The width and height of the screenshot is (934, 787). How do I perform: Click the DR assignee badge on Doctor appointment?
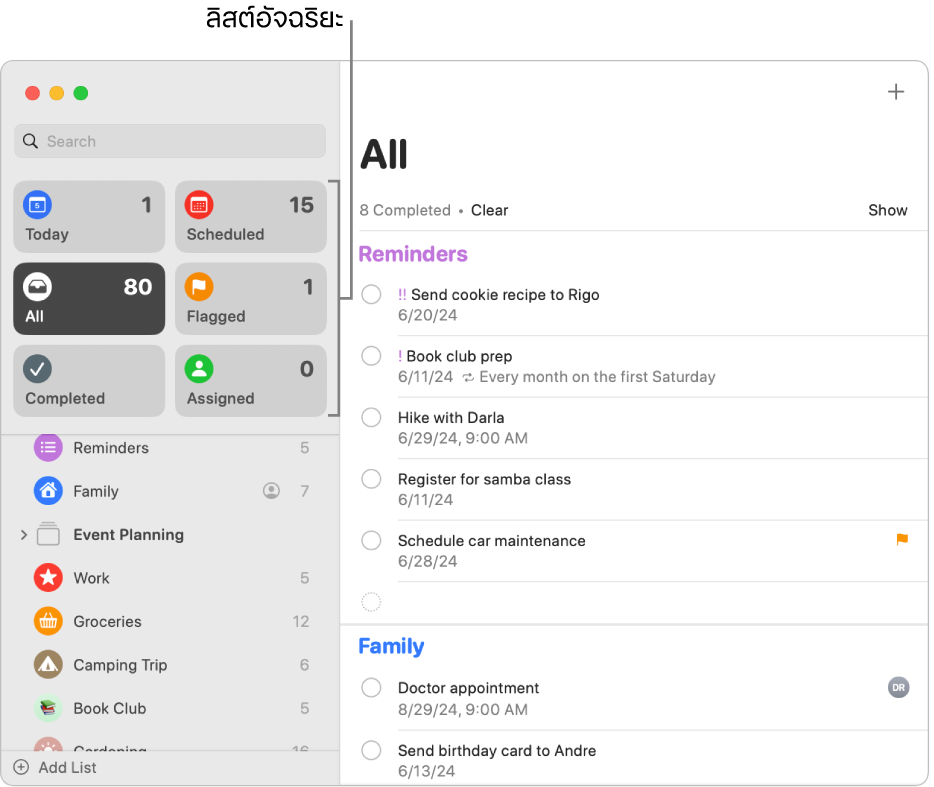tap(898, 688)
